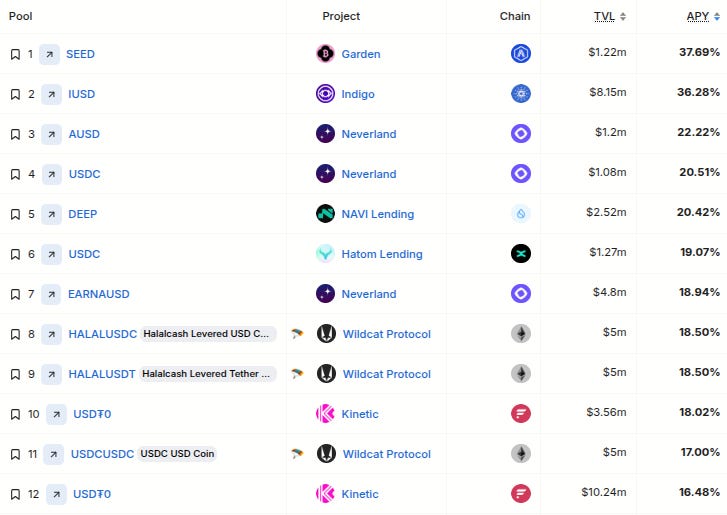The height and width of the screenshot is (515, 727).
Task: Click the chain icon in SEED row
Action: coord(521,54)
